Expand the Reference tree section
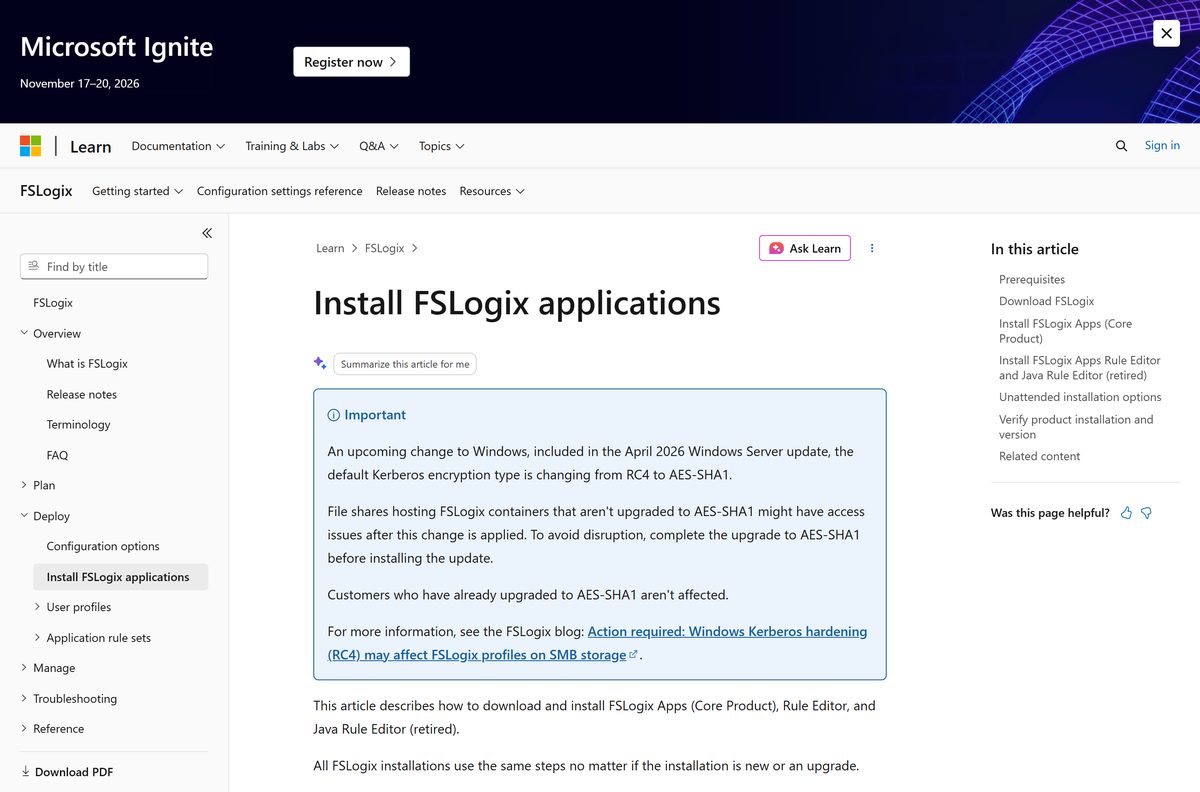Screen dimensions: 1200x792 click(24, 728)
